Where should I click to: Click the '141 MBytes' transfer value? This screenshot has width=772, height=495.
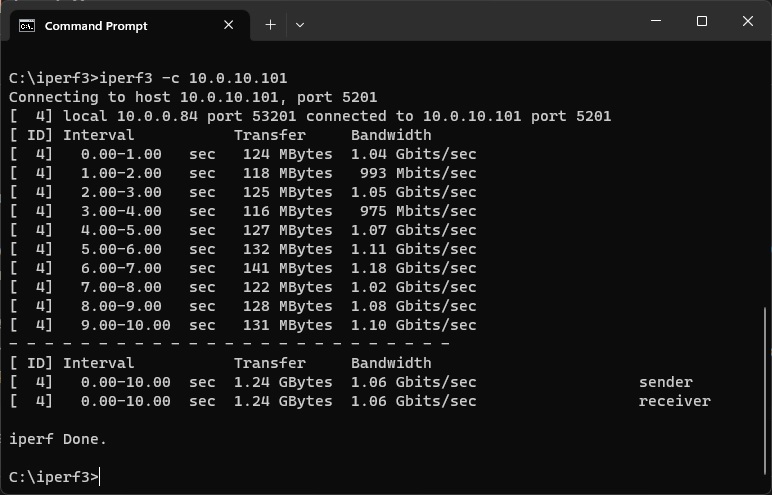[288, 268]
